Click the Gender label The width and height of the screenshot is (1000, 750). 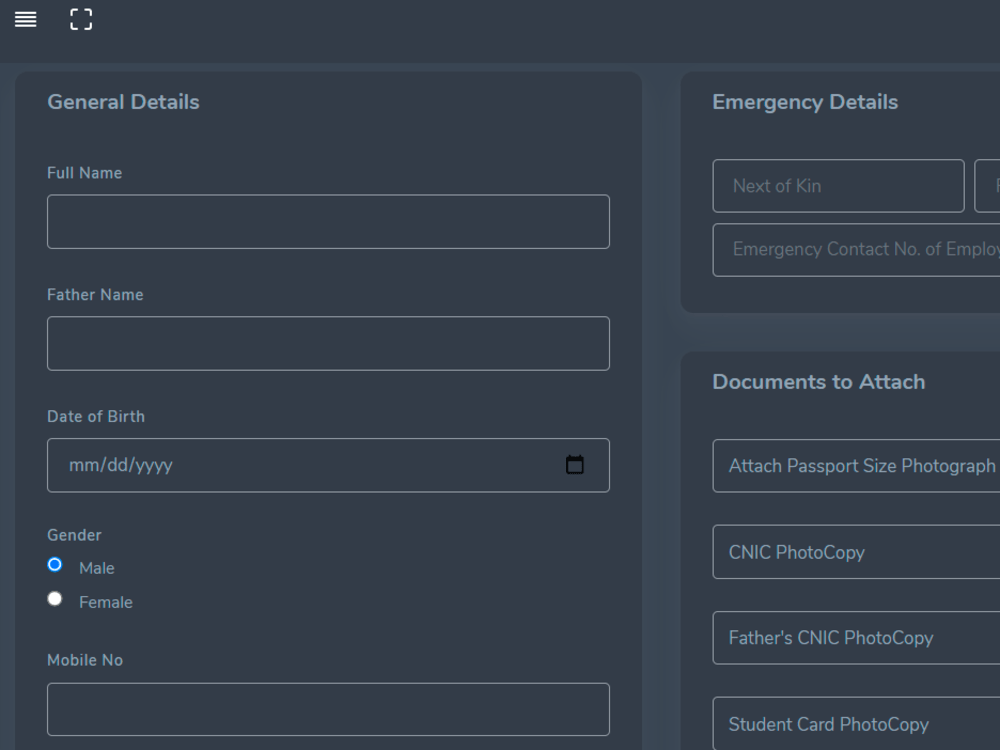[74, 535]
